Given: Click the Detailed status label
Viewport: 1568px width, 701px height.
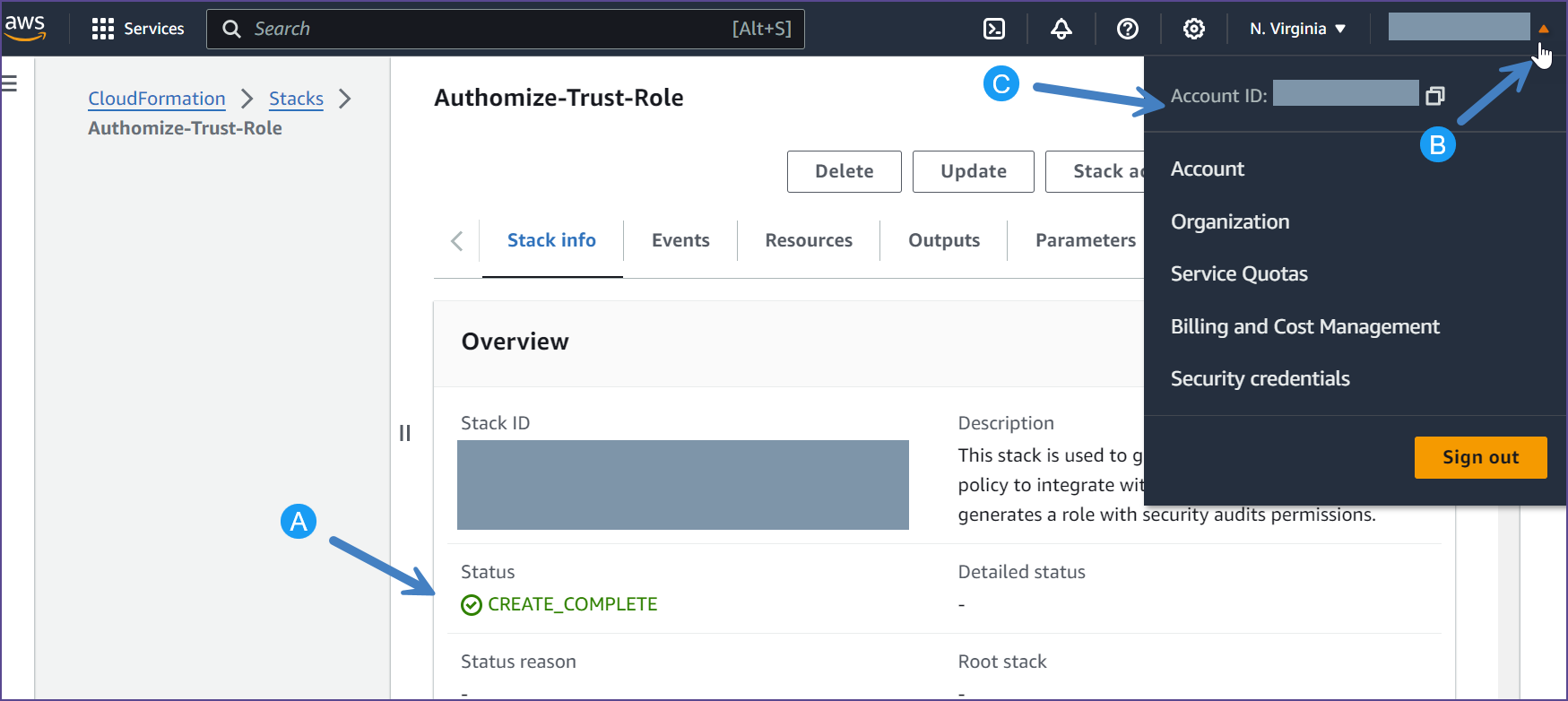Looking at the screenshot, I should click(1021, 572).
